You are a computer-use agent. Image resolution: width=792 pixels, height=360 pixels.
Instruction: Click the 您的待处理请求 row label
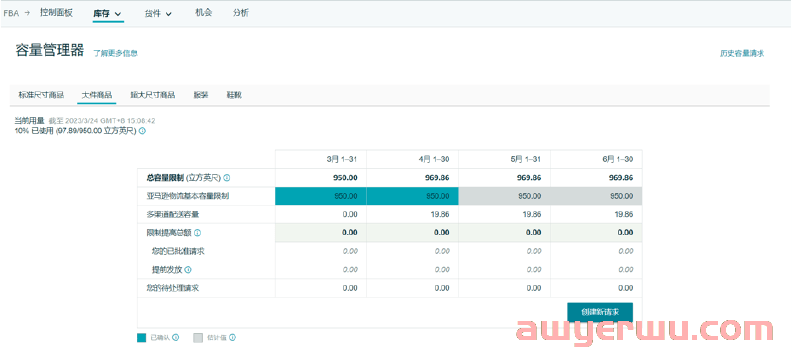[172, 288]
